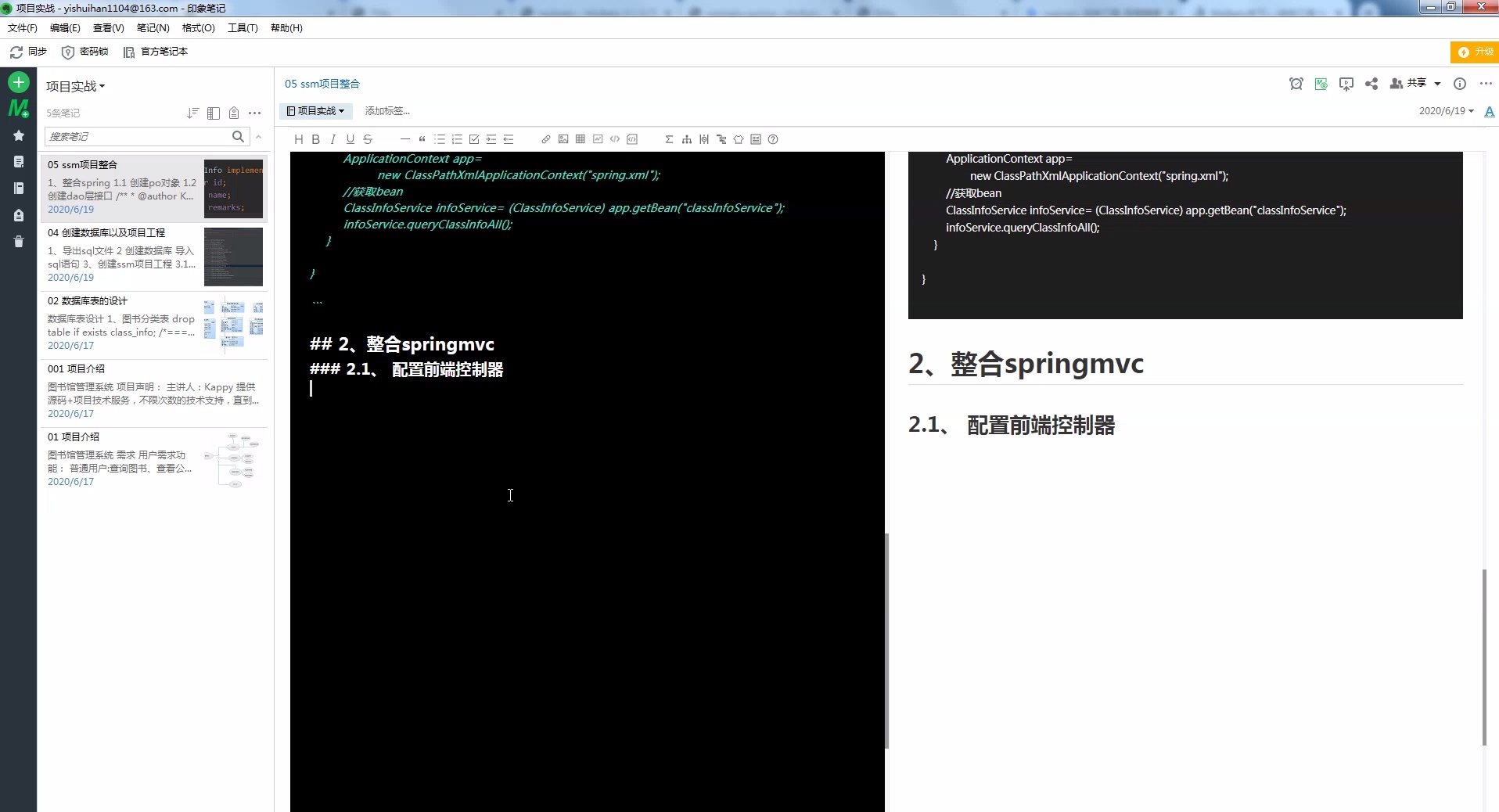
Task: Open the 格式(O) menu
Action: 198,27
